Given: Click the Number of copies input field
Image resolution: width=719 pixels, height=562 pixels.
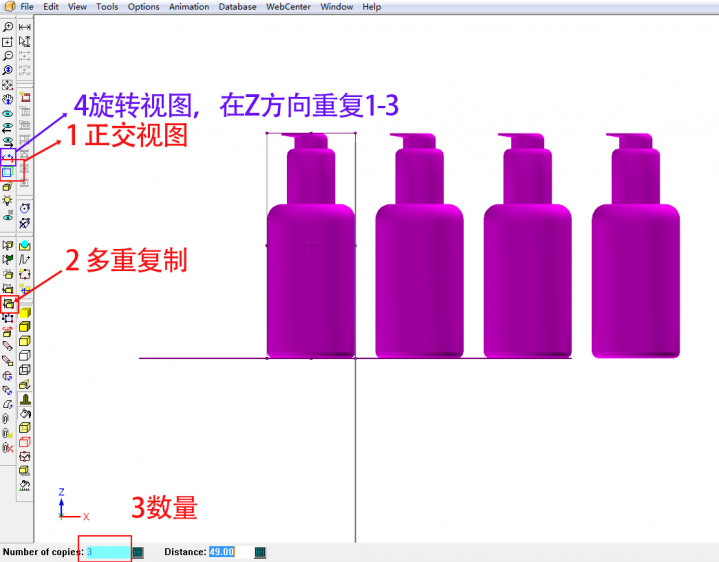Looking at the screenshot, I should pyautogui.click(x=108, y=552).
